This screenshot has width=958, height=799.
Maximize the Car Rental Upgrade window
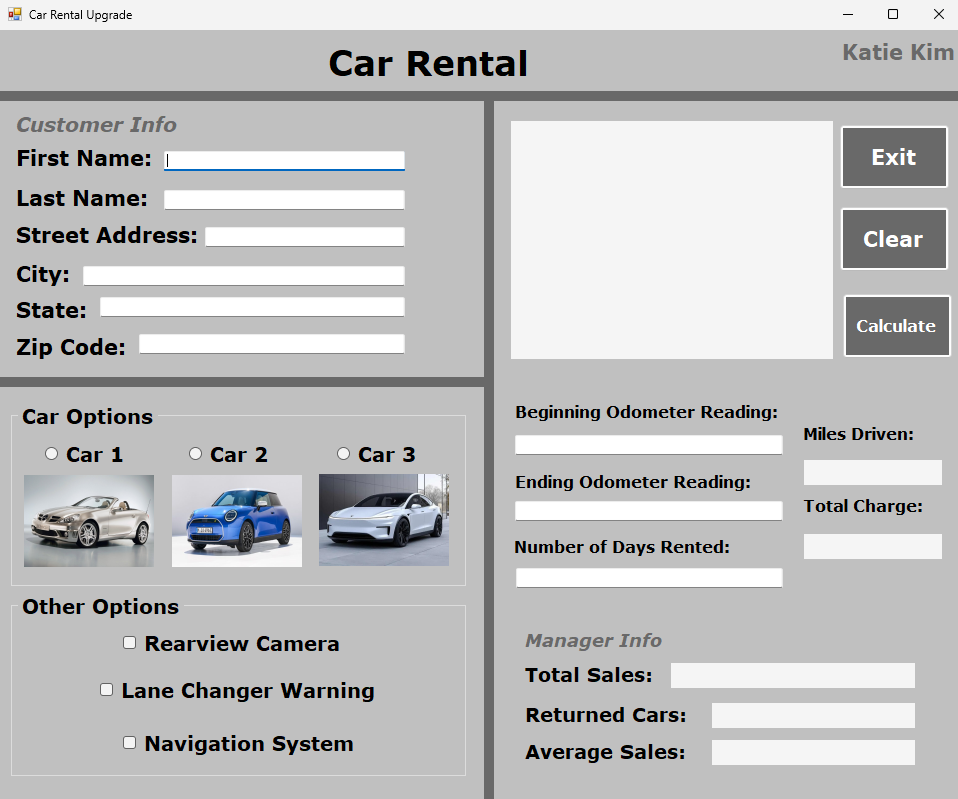(x=893, y=15)
